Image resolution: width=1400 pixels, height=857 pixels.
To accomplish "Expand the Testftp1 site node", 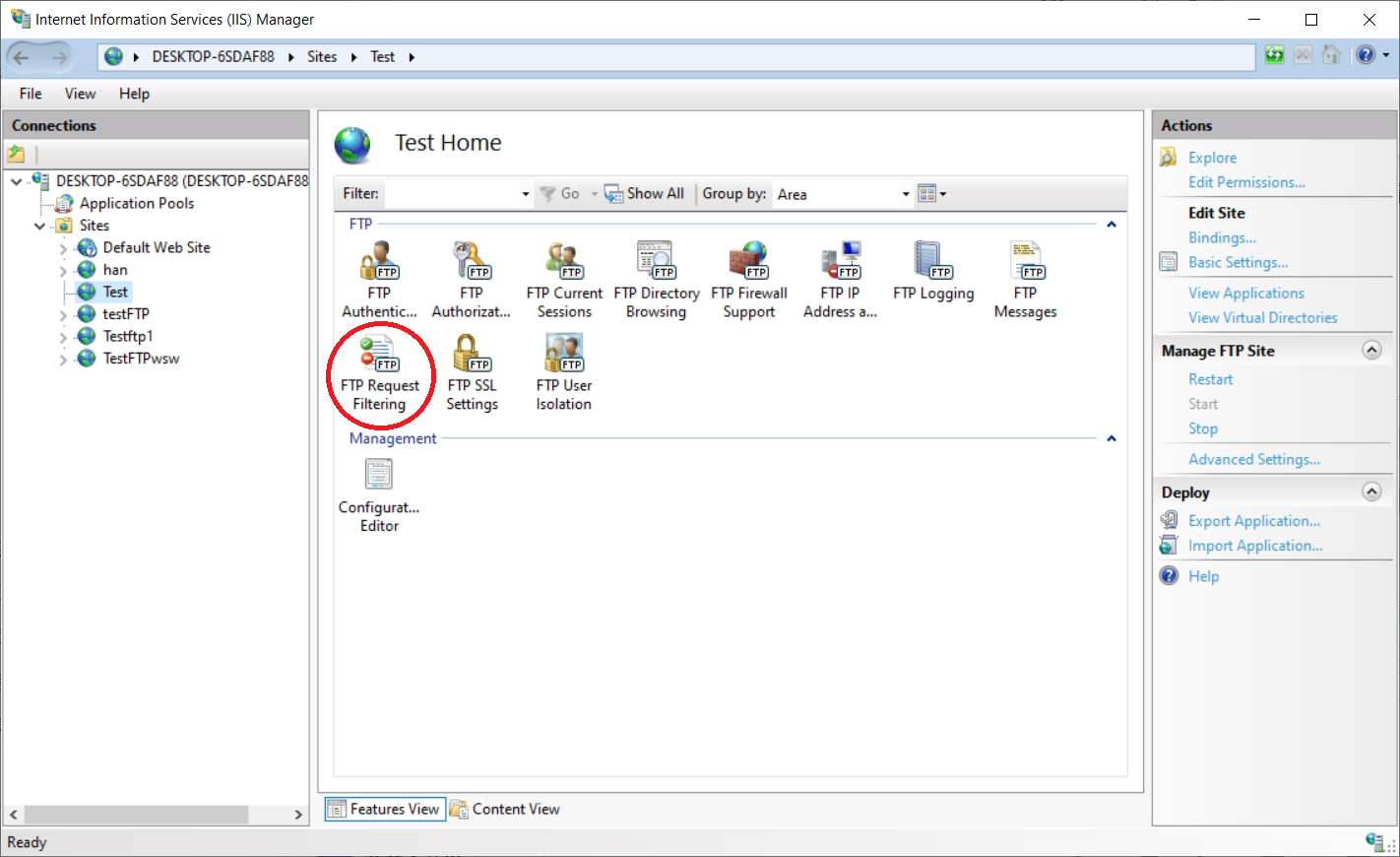I will coord(63,337).
